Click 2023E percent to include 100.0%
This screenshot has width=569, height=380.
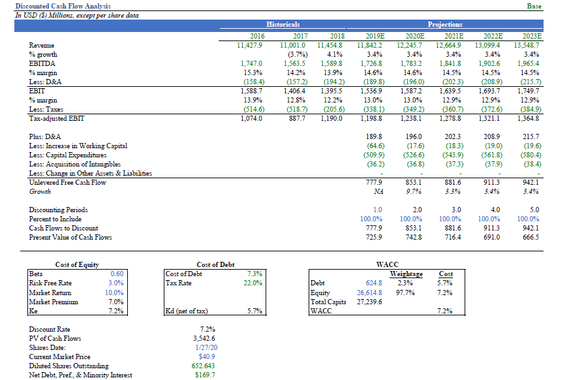tap(528, 219)
